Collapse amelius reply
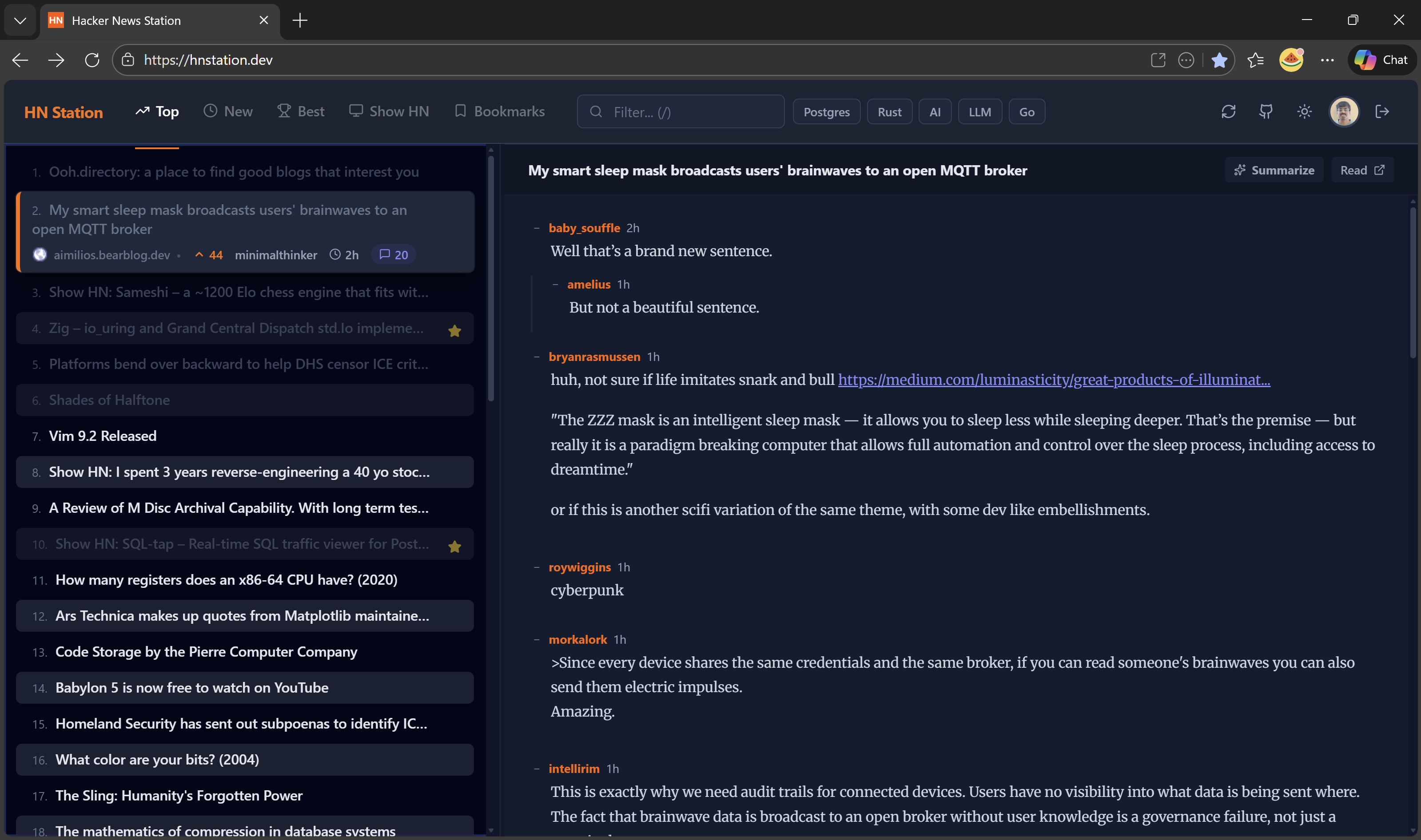Image resolution: width=1421 pixels, height=840 pixels. 556,284
